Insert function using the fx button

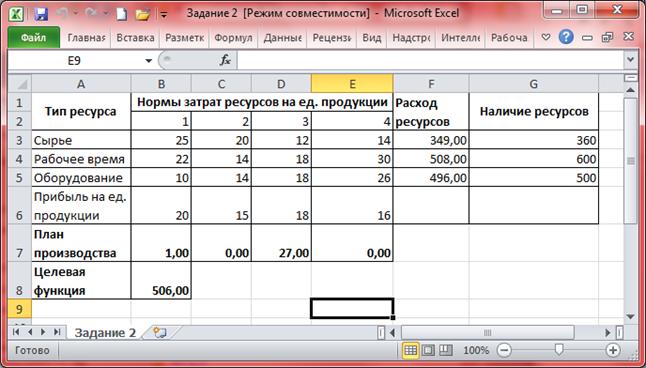tap(225, 61)
